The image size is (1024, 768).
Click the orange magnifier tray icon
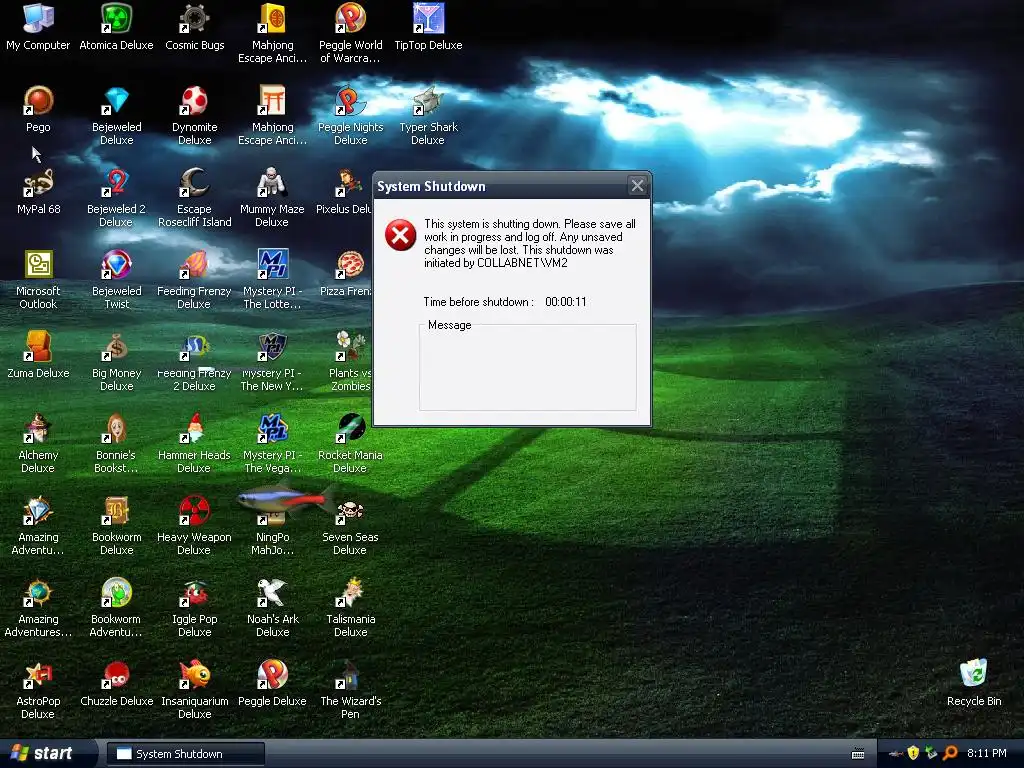click(x=950, y=753)
